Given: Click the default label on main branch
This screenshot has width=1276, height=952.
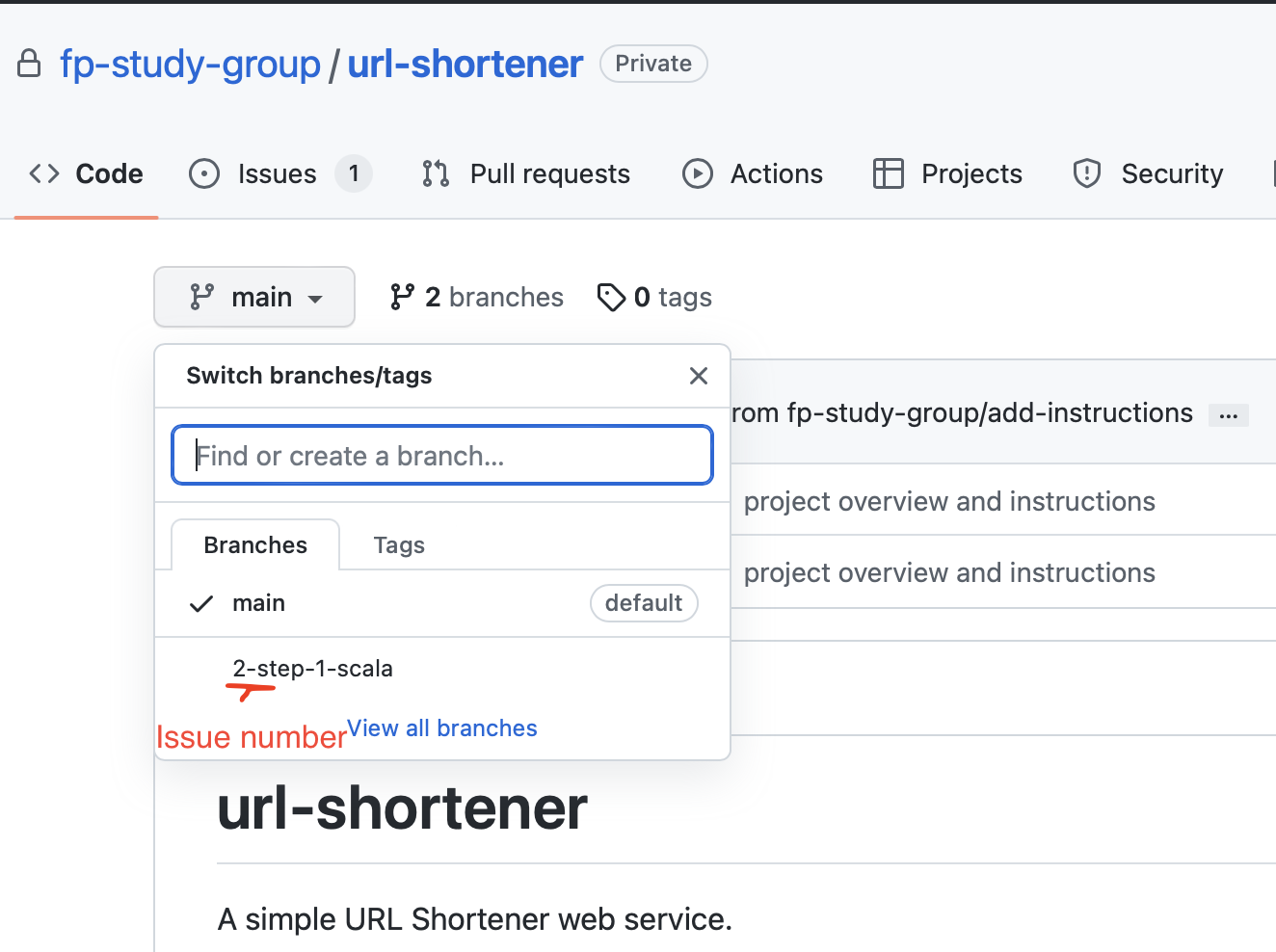Looking at the screenshot, I should [644, 603].
